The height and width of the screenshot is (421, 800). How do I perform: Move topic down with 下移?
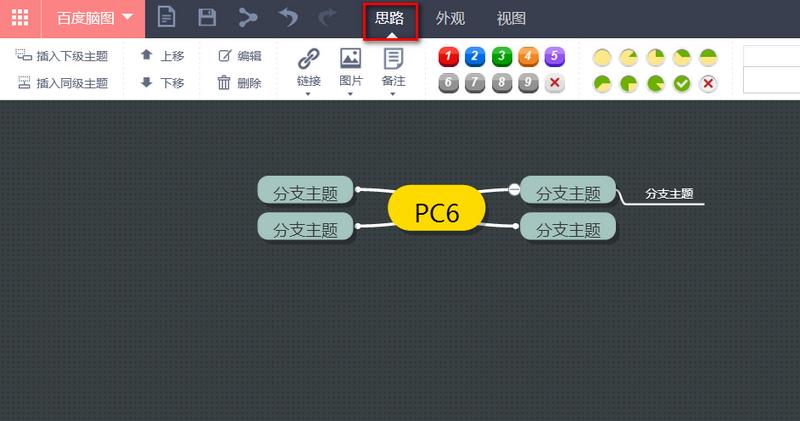(162, 83)
